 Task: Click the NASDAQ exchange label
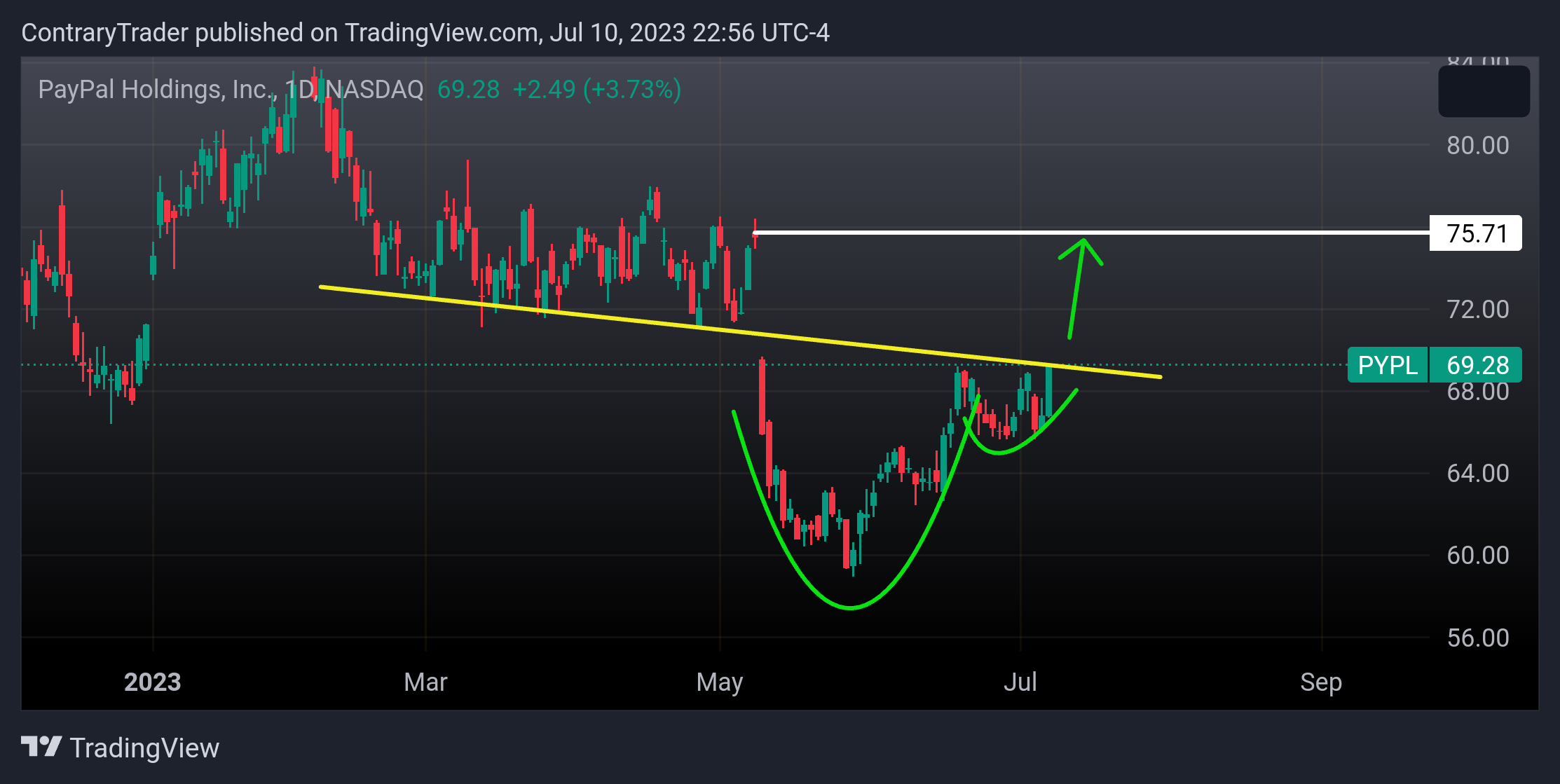[374, 90]
